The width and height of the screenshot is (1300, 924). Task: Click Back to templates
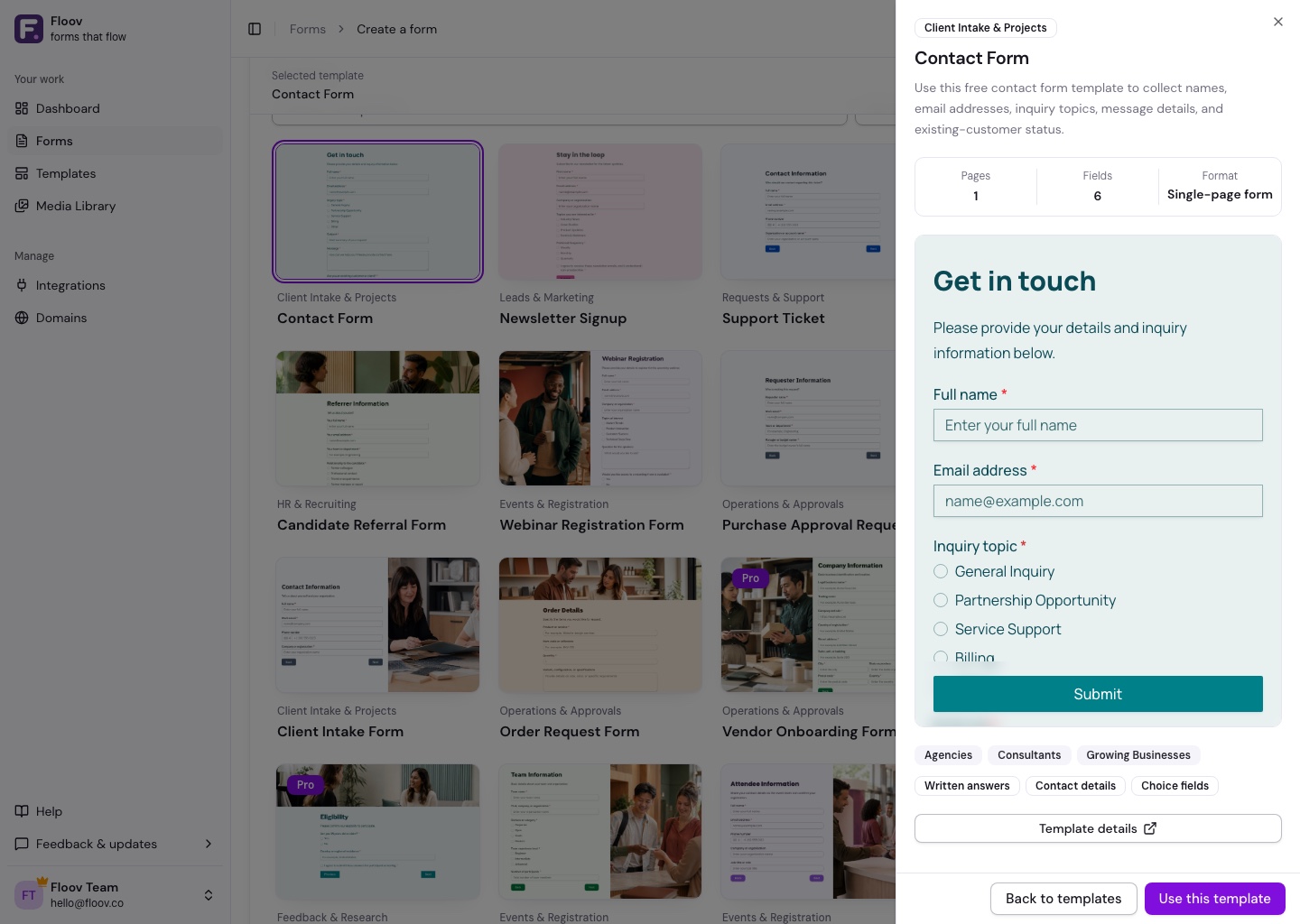coord(1063,899)
